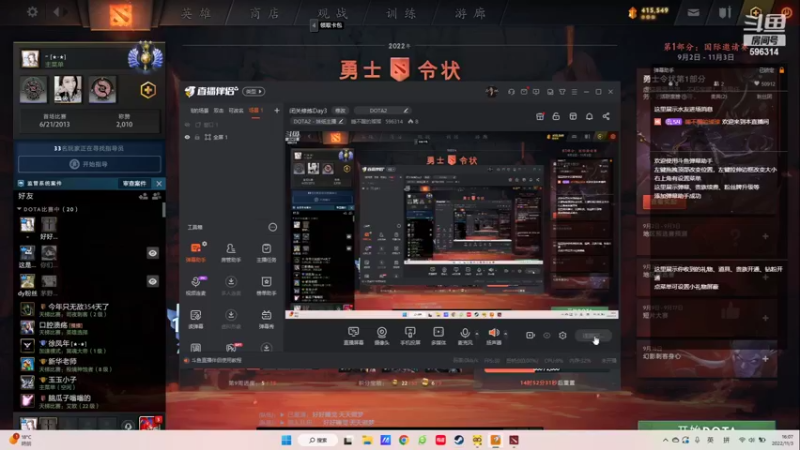
Task: Click the 开始指导 start coaching button
Action: click(x=90, y=164)
